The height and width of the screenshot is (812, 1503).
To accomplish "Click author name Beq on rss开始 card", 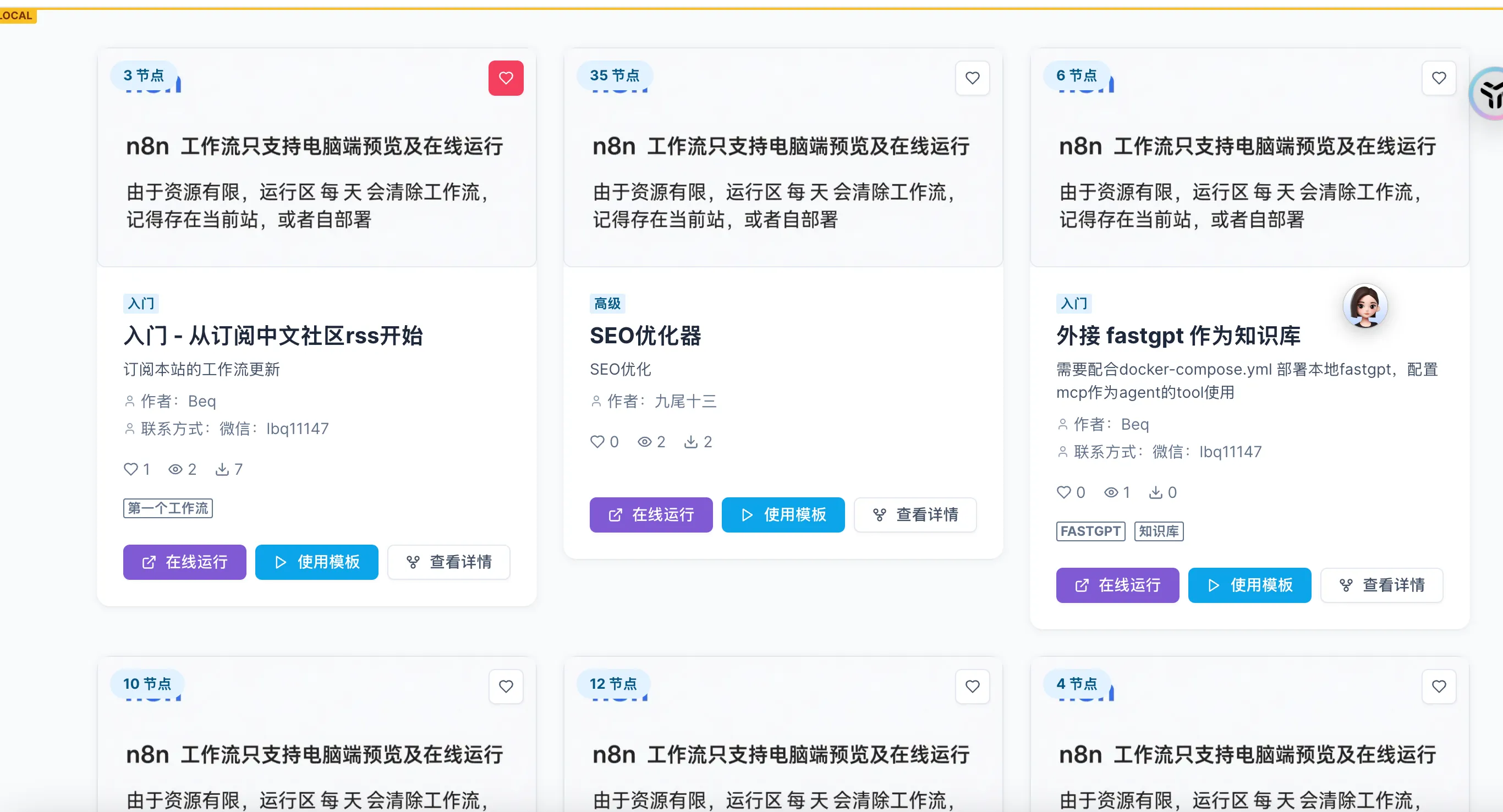I will [202, 402].
